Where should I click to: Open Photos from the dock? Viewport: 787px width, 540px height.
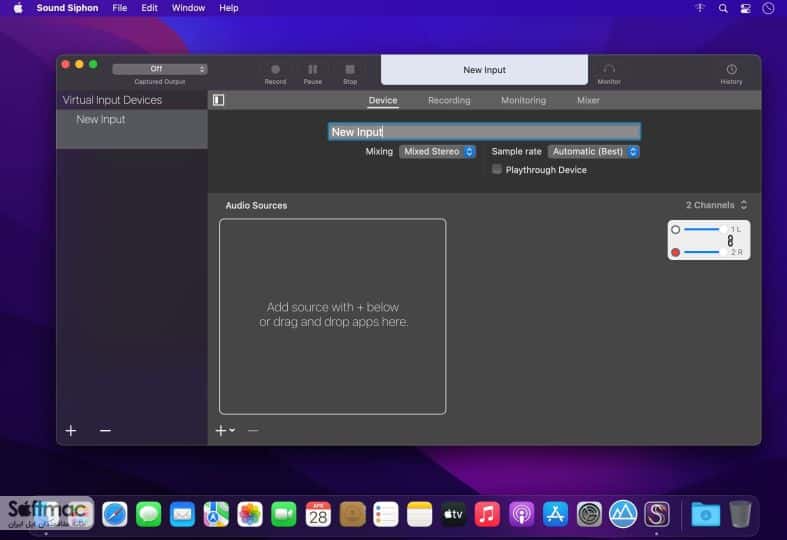click(250, 514)
